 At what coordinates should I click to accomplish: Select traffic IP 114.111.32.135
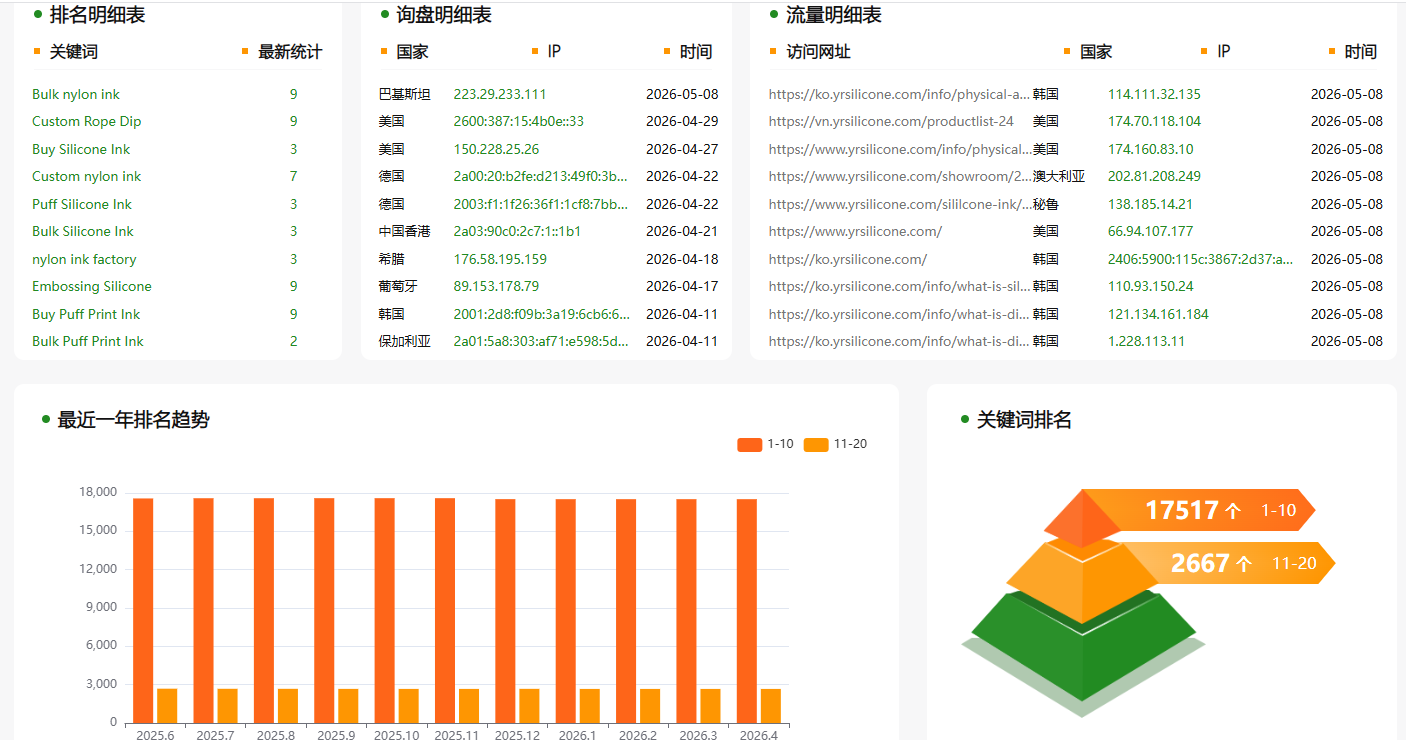[1154, 94]
